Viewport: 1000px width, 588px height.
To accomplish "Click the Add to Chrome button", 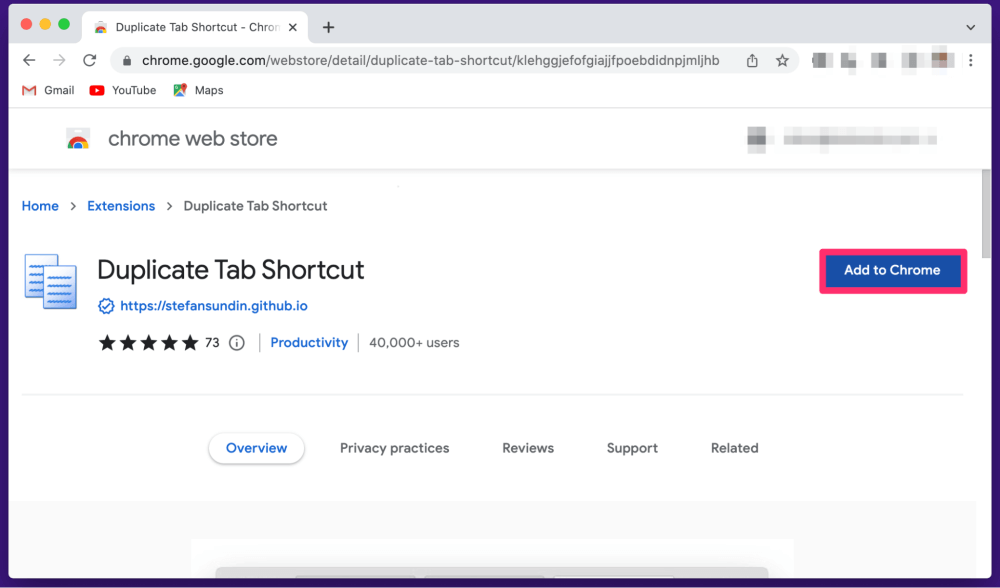I will pos(893,271).
